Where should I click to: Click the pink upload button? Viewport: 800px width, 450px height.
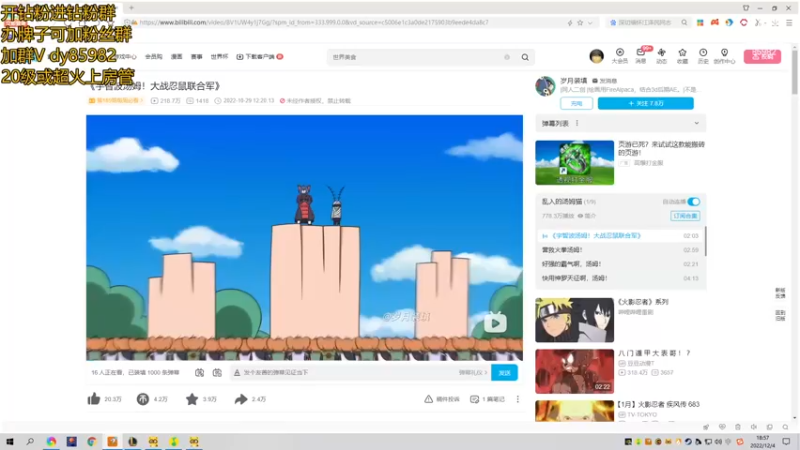click(762, 56)
